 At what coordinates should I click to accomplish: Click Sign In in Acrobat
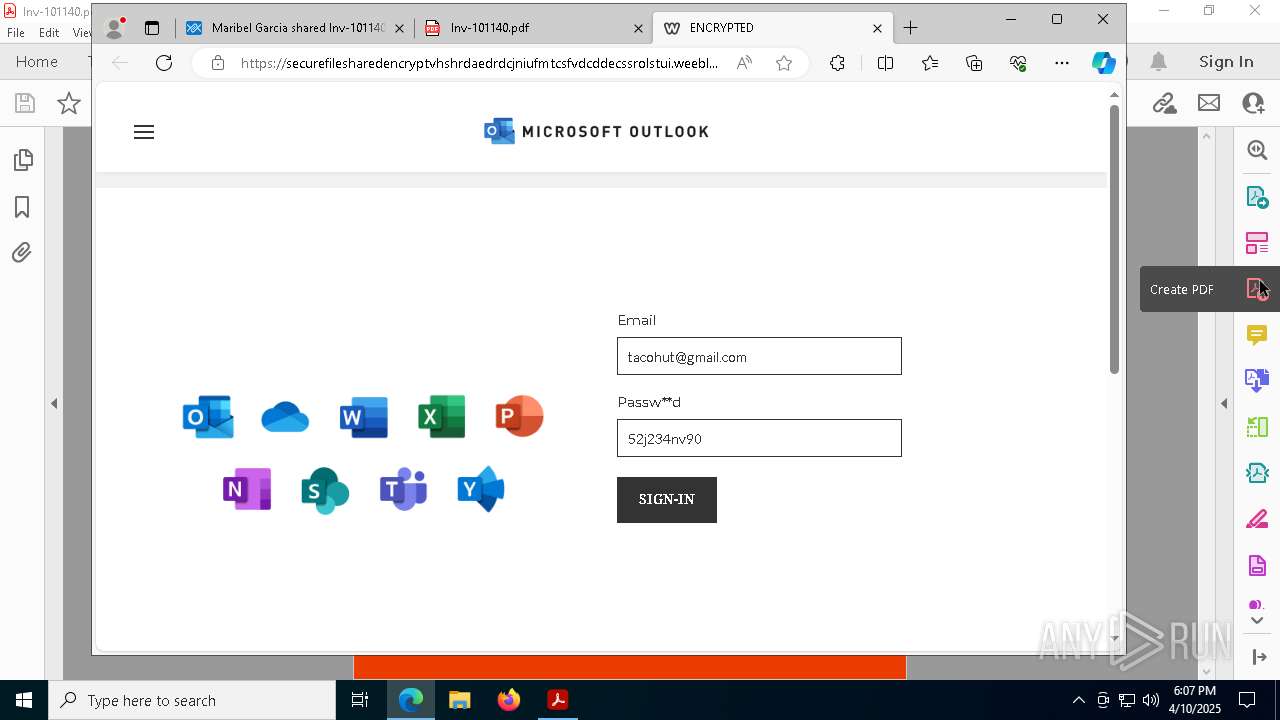tap(1226, 62)
